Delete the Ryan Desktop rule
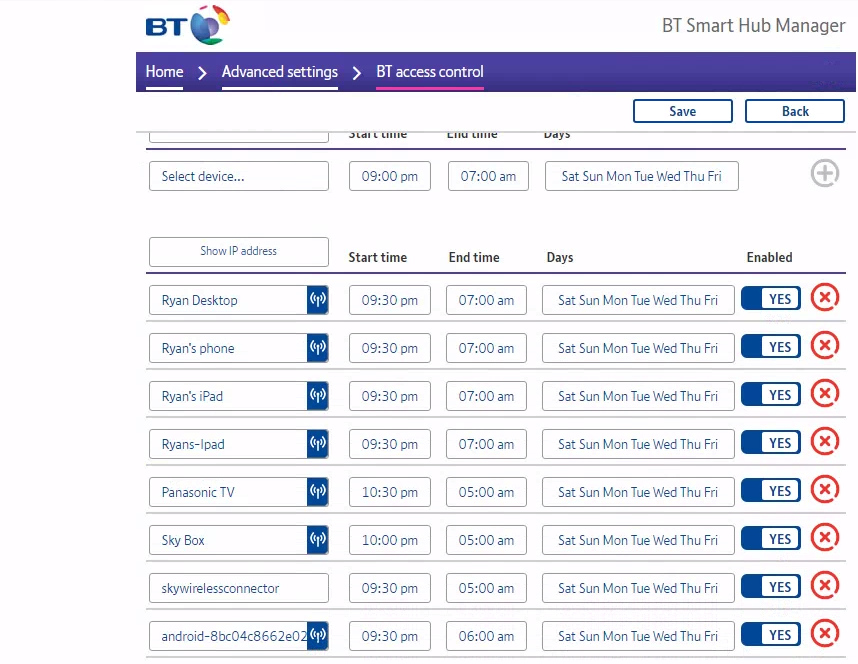The image size is (858, 664). pyautogui.click(x=825, y=298)
